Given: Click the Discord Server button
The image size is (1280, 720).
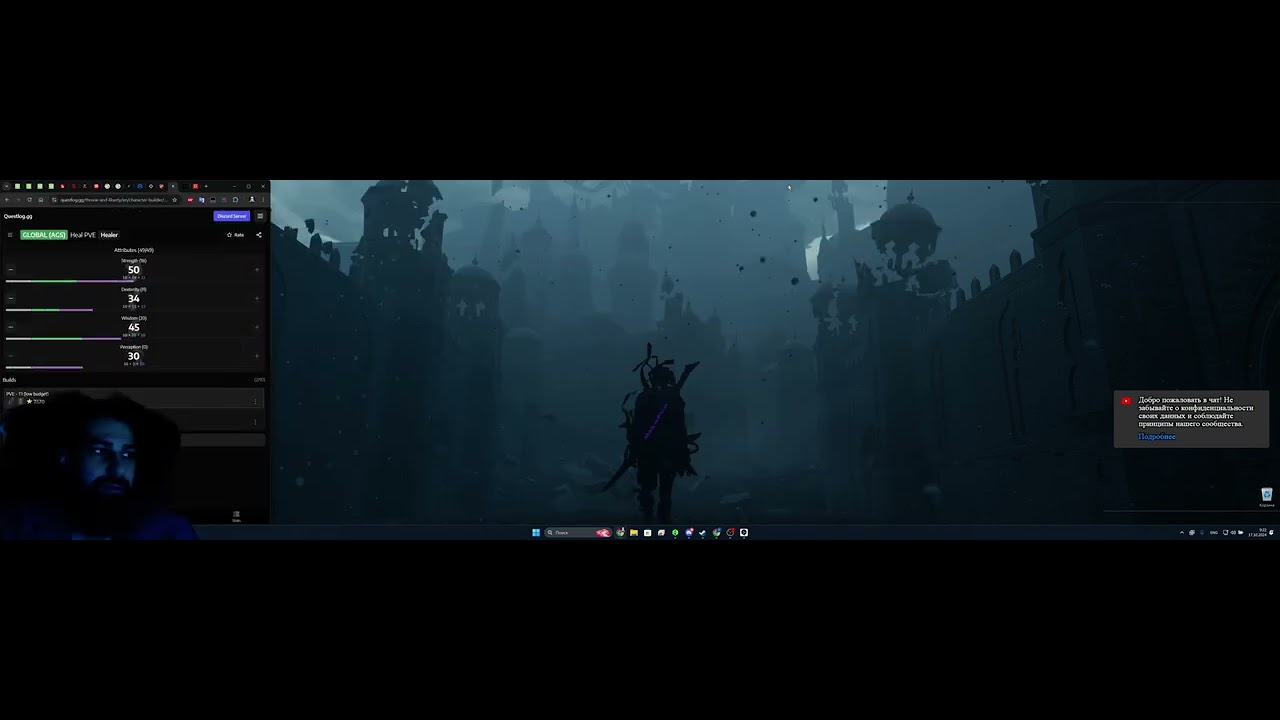Looking at the screenshot, I should 231,216.
